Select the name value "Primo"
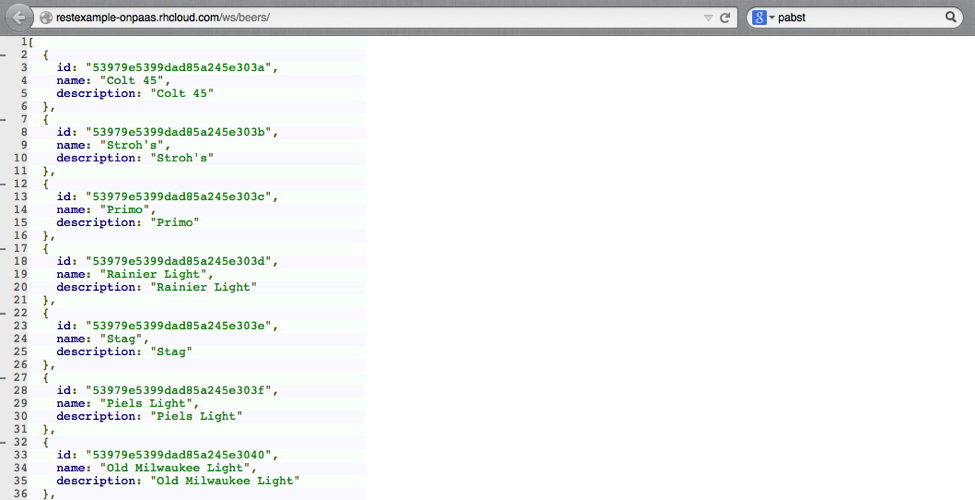Image resolution: width=975 pixels, height=500 pixels. pyautogui.click(x=125, y=210)
